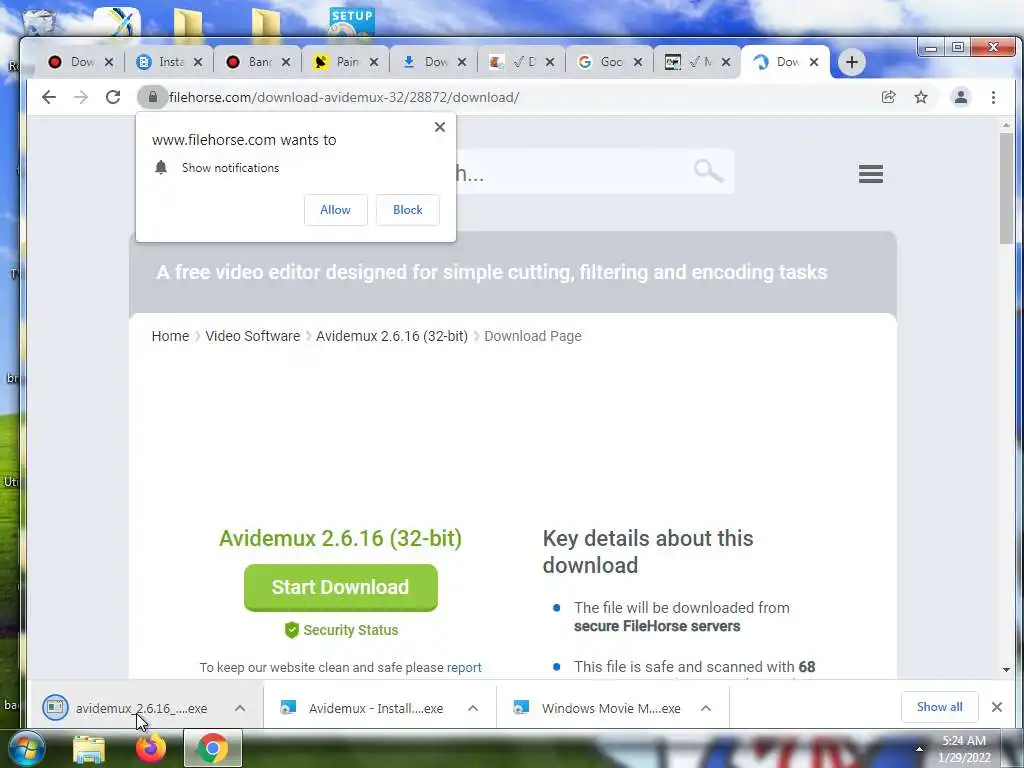
Task: Open FileHorse hamburger menu
Action: tap(871, 174)
